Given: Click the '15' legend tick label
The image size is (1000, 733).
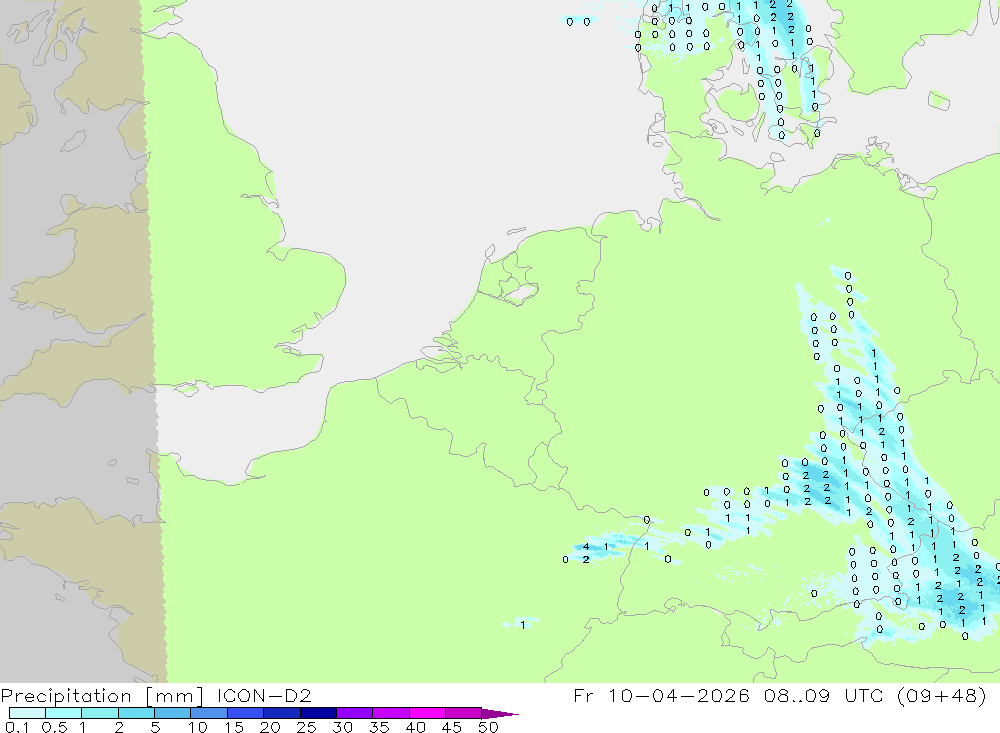Looking at the screenshot, I should [x=233, y=727].
